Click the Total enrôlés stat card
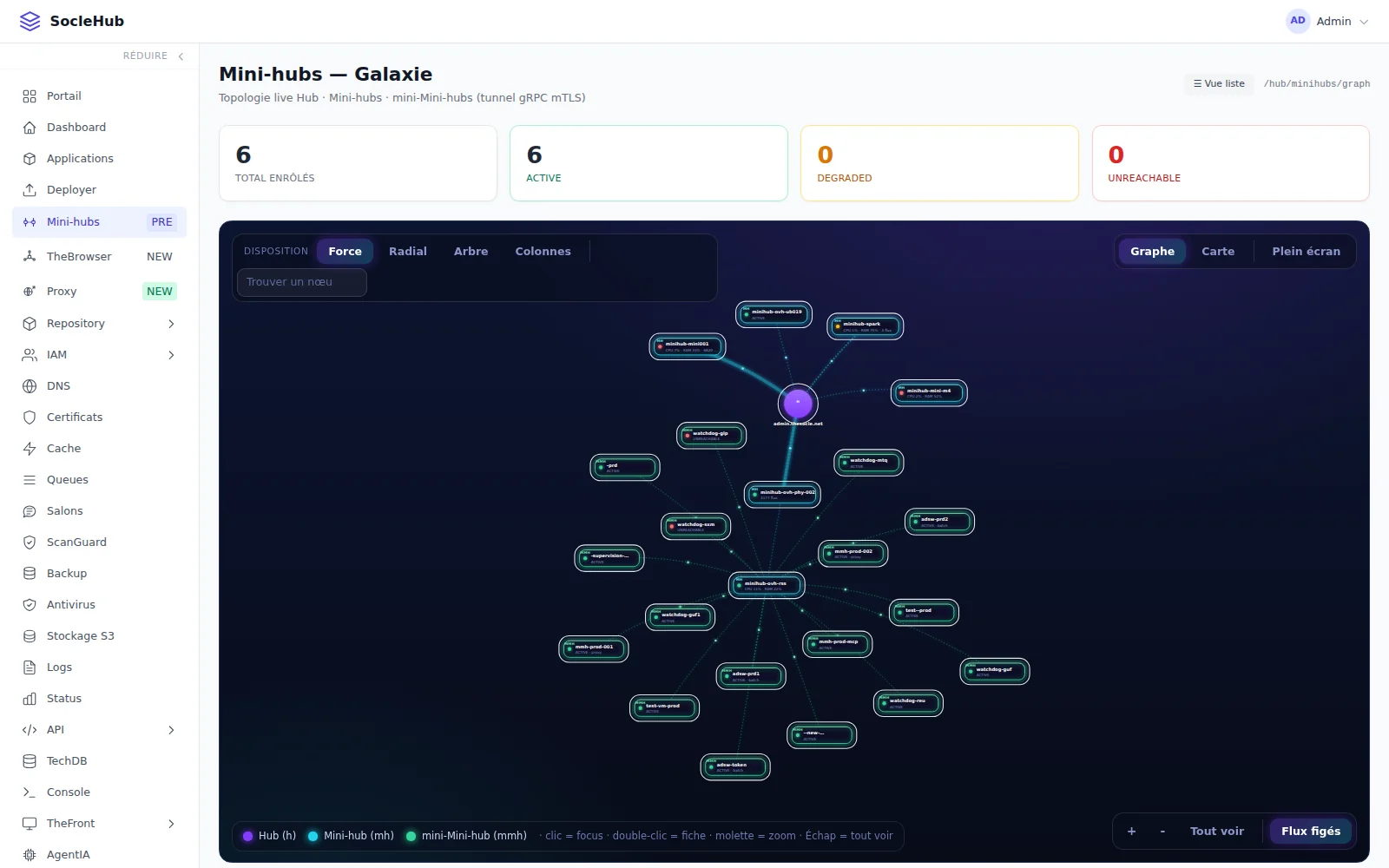Screen dimensions: 1389x868 [x=358, y=163]
